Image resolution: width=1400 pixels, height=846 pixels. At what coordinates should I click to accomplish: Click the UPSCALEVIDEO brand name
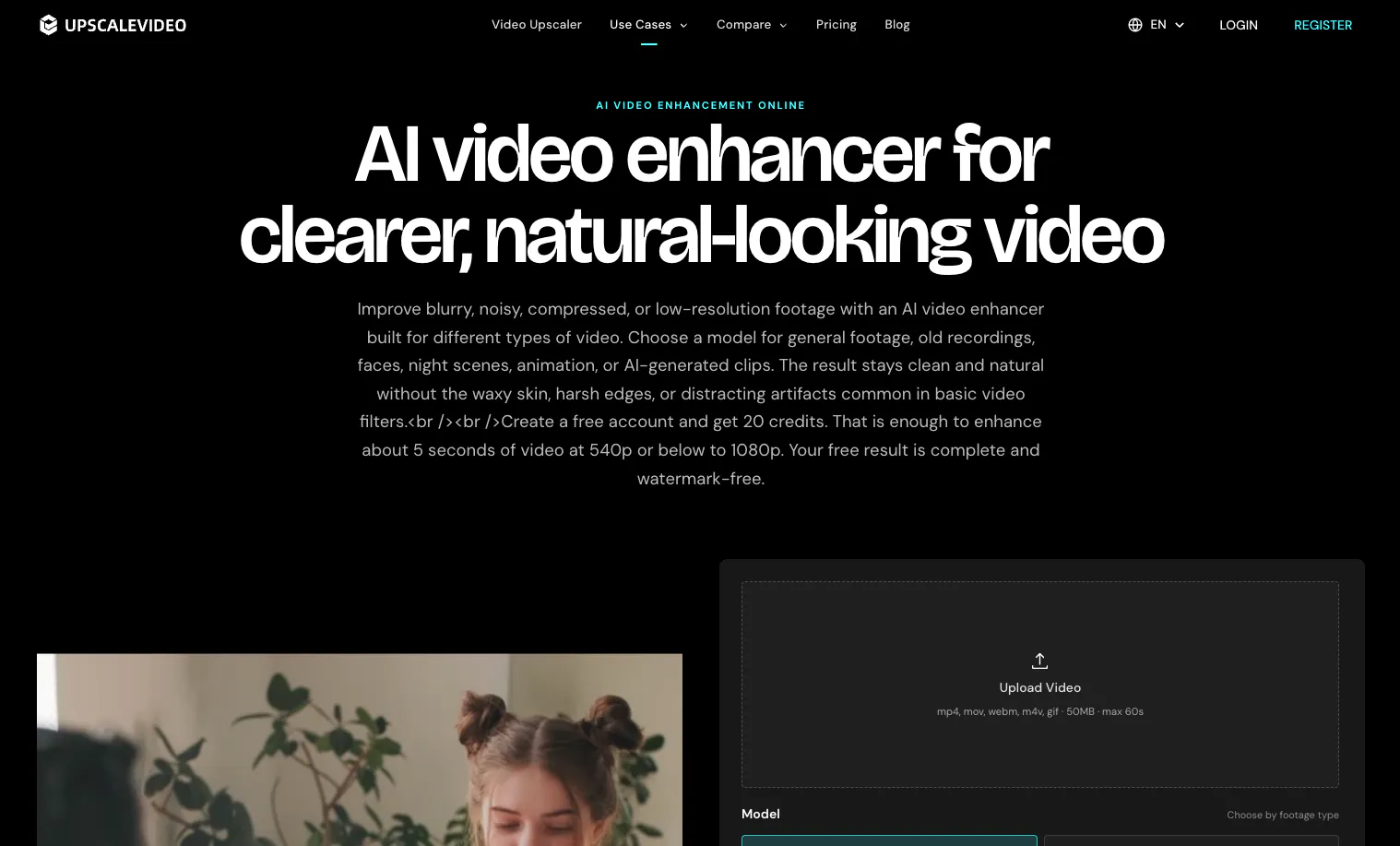125,26
